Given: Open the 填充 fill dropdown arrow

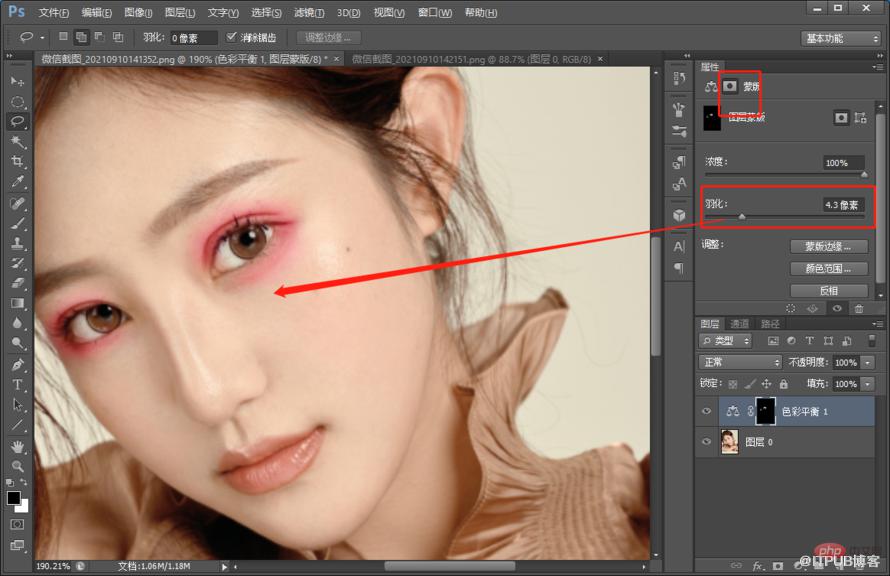Looking at the screenshot, I should [868, 384].
